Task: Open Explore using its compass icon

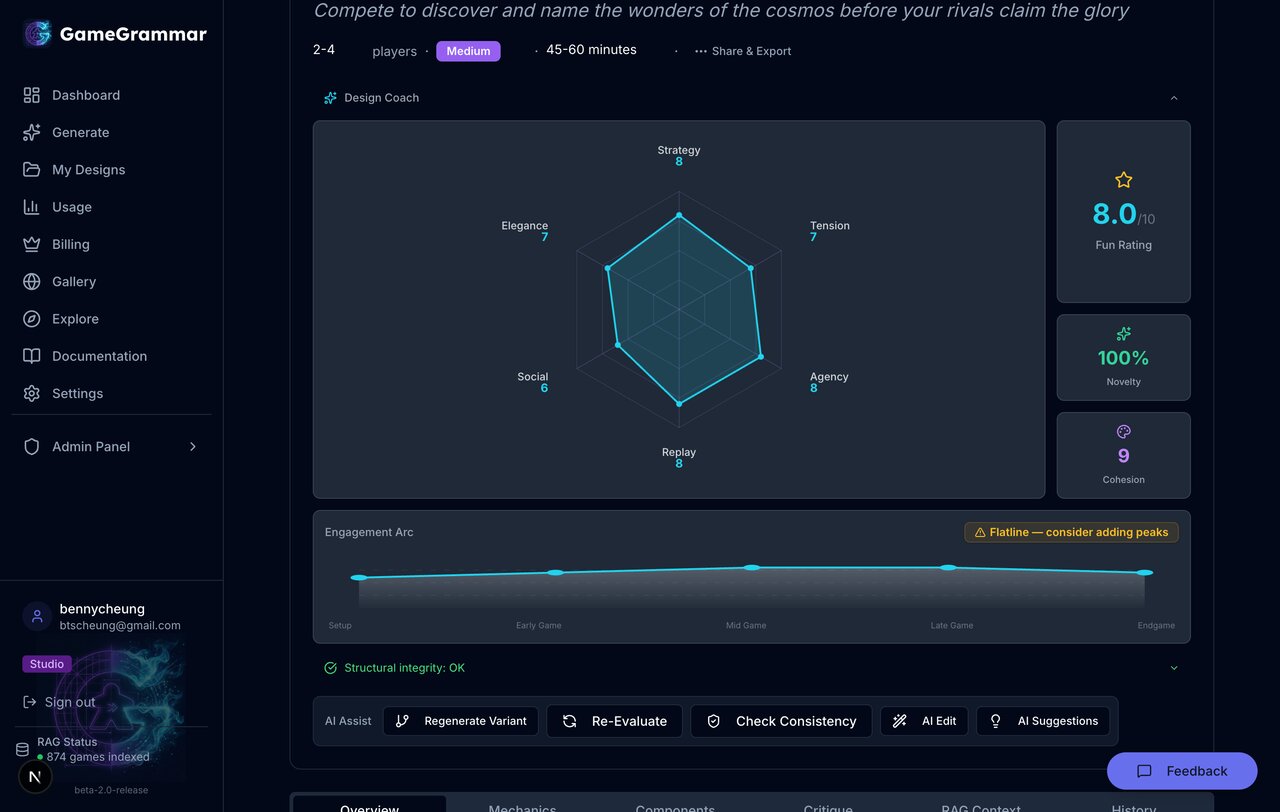Action: tap(31, 318)
